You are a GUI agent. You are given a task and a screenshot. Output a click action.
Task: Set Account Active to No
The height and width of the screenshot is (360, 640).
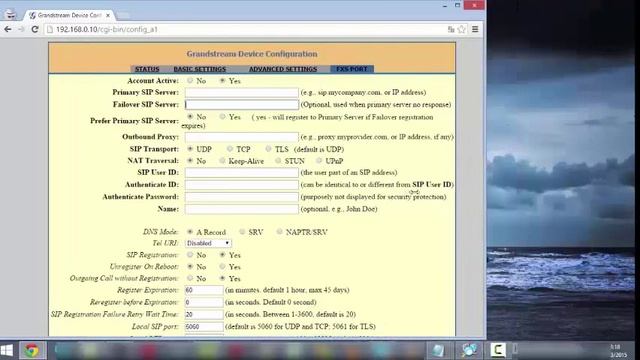[x=190, y=80]
